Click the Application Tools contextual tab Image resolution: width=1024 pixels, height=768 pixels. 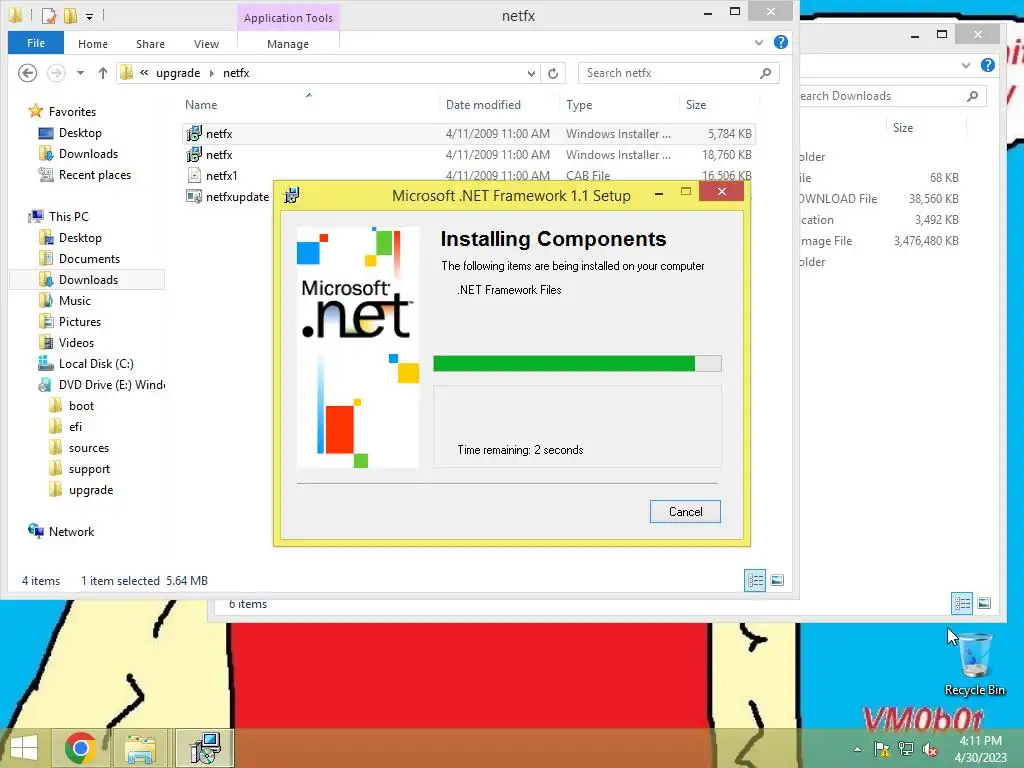click(x=288, y=18)
